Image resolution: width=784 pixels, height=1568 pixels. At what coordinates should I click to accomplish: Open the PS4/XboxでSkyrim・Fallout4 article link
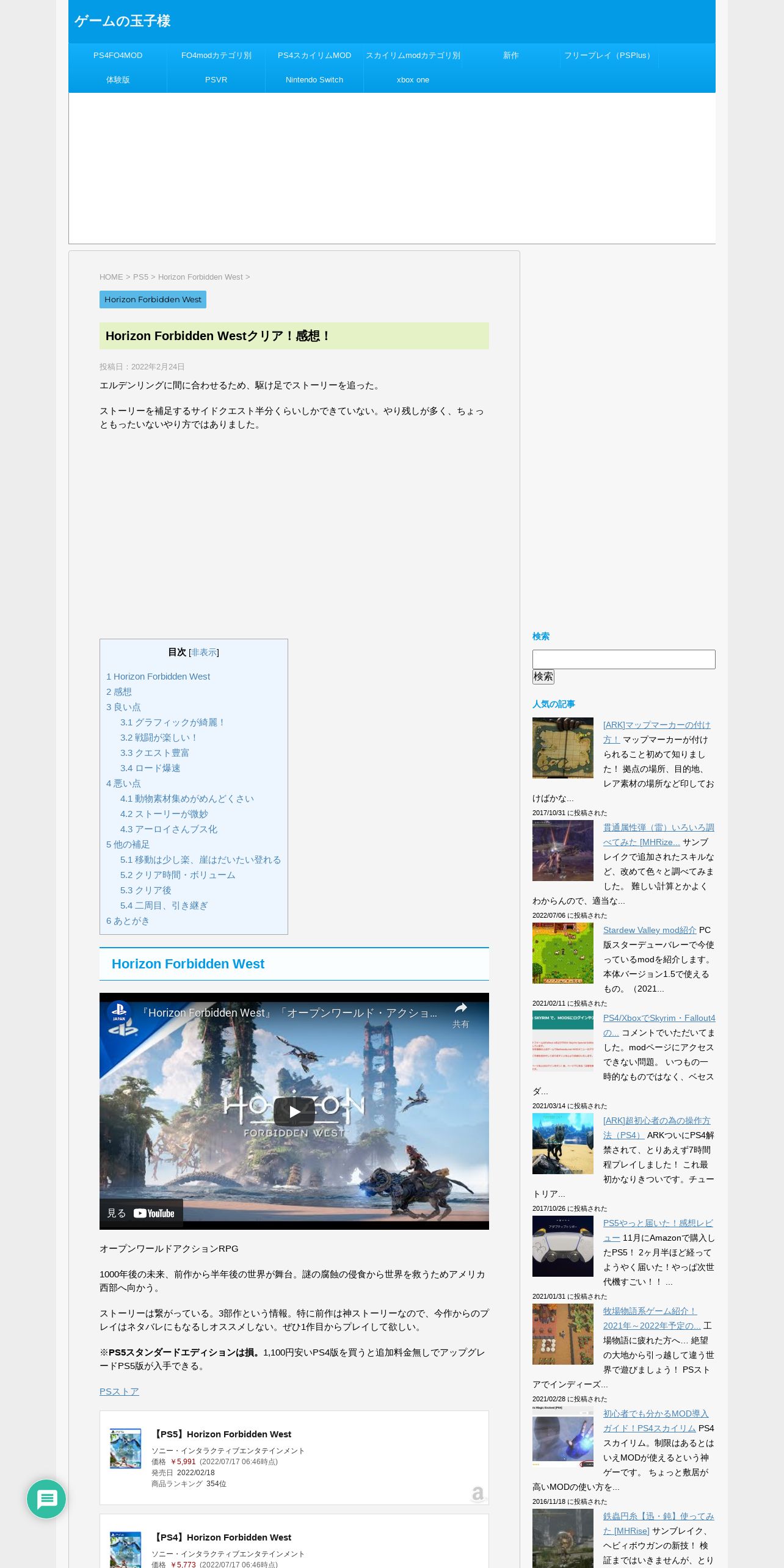pos(659,1025)
